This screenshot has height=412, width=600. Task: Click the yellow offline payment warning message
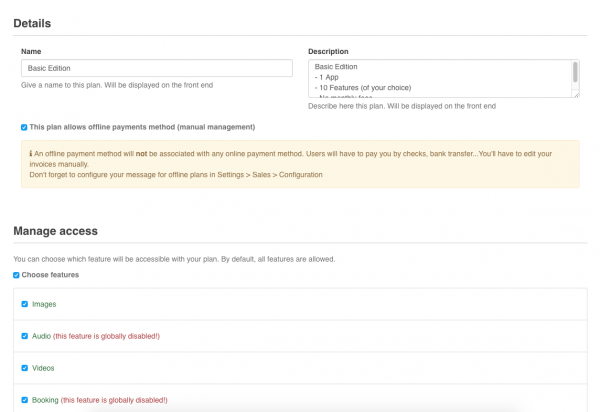[x=300, y=164]
